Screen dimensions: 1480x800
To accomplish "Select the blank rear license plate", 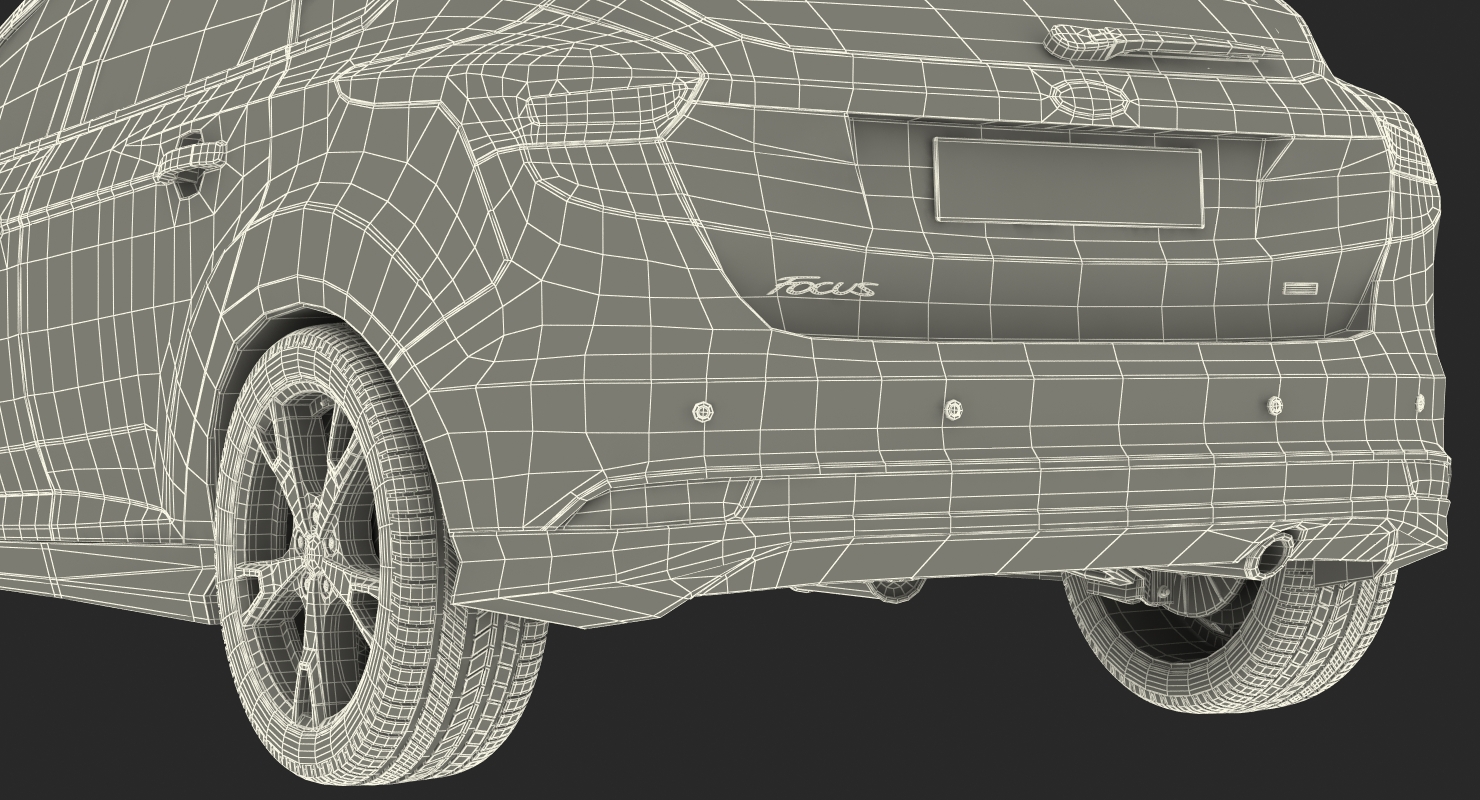I will coord(1069,182).
